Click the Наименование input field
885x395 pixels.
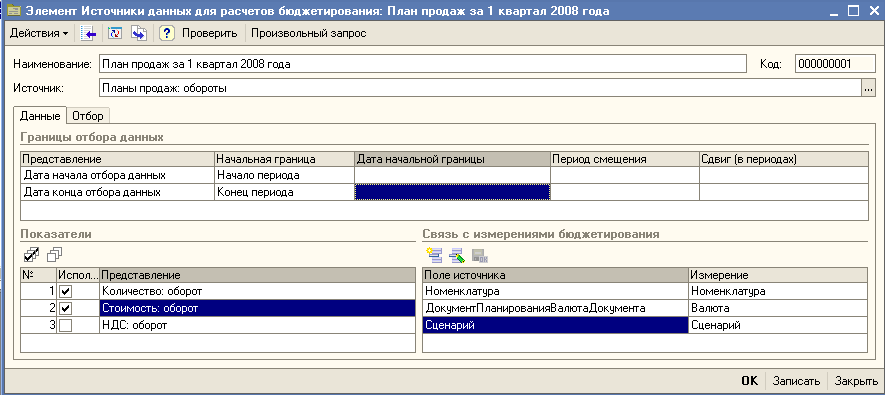pyautogui.click(x=422, y=64)
